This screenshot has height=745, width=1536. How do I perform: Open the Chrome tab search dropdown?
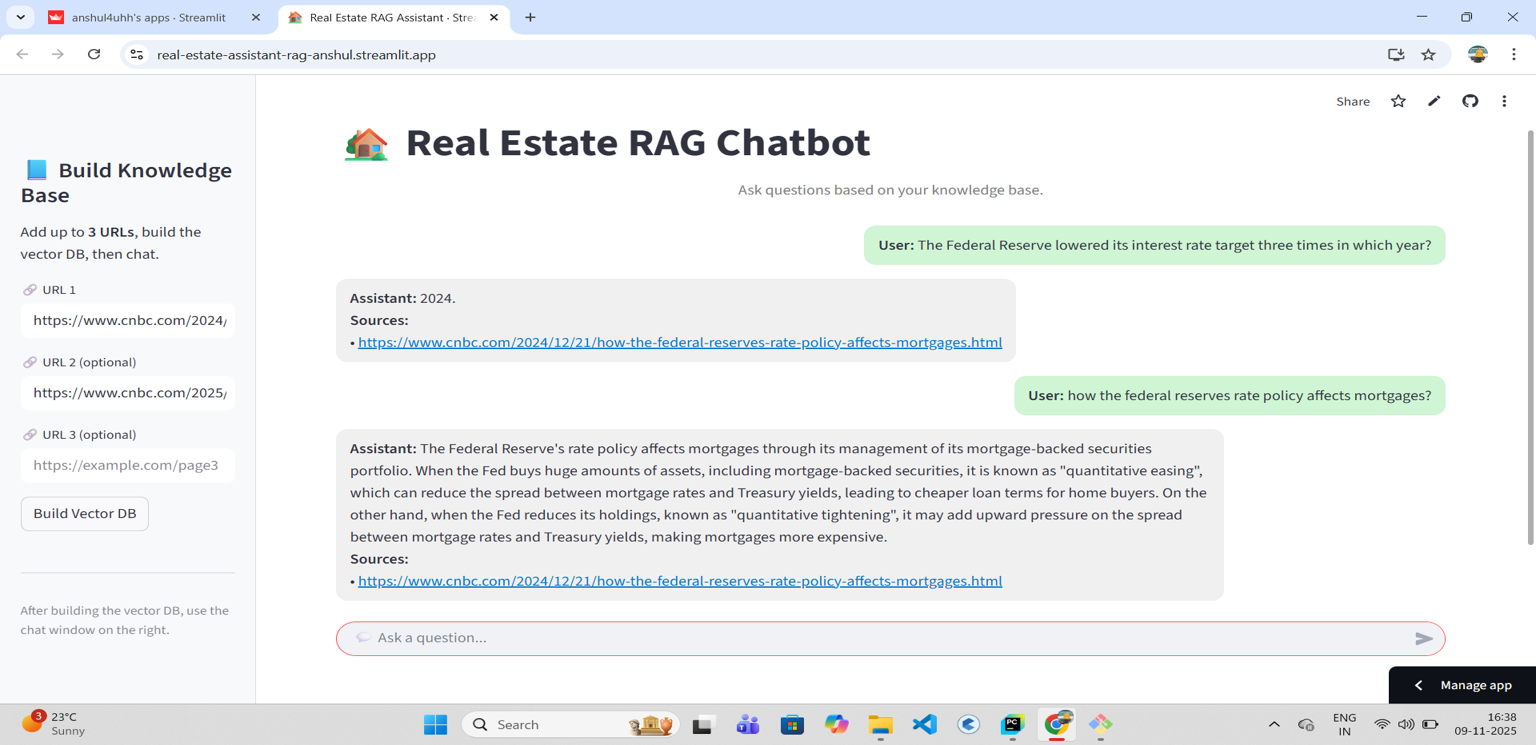tap(21, 17)
